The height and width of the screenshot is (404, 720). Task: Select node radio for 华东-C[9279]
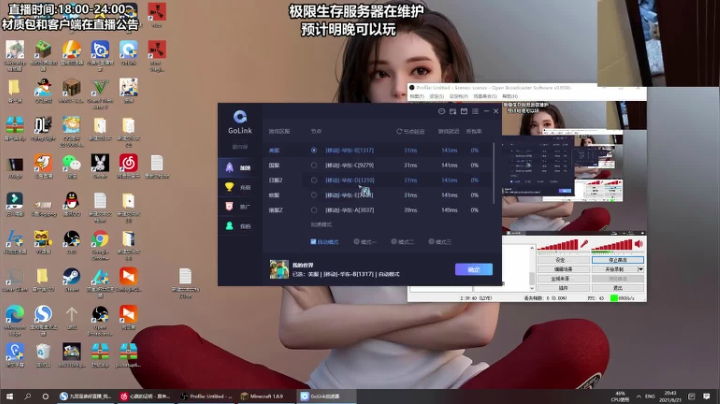(x=314, y=165)
